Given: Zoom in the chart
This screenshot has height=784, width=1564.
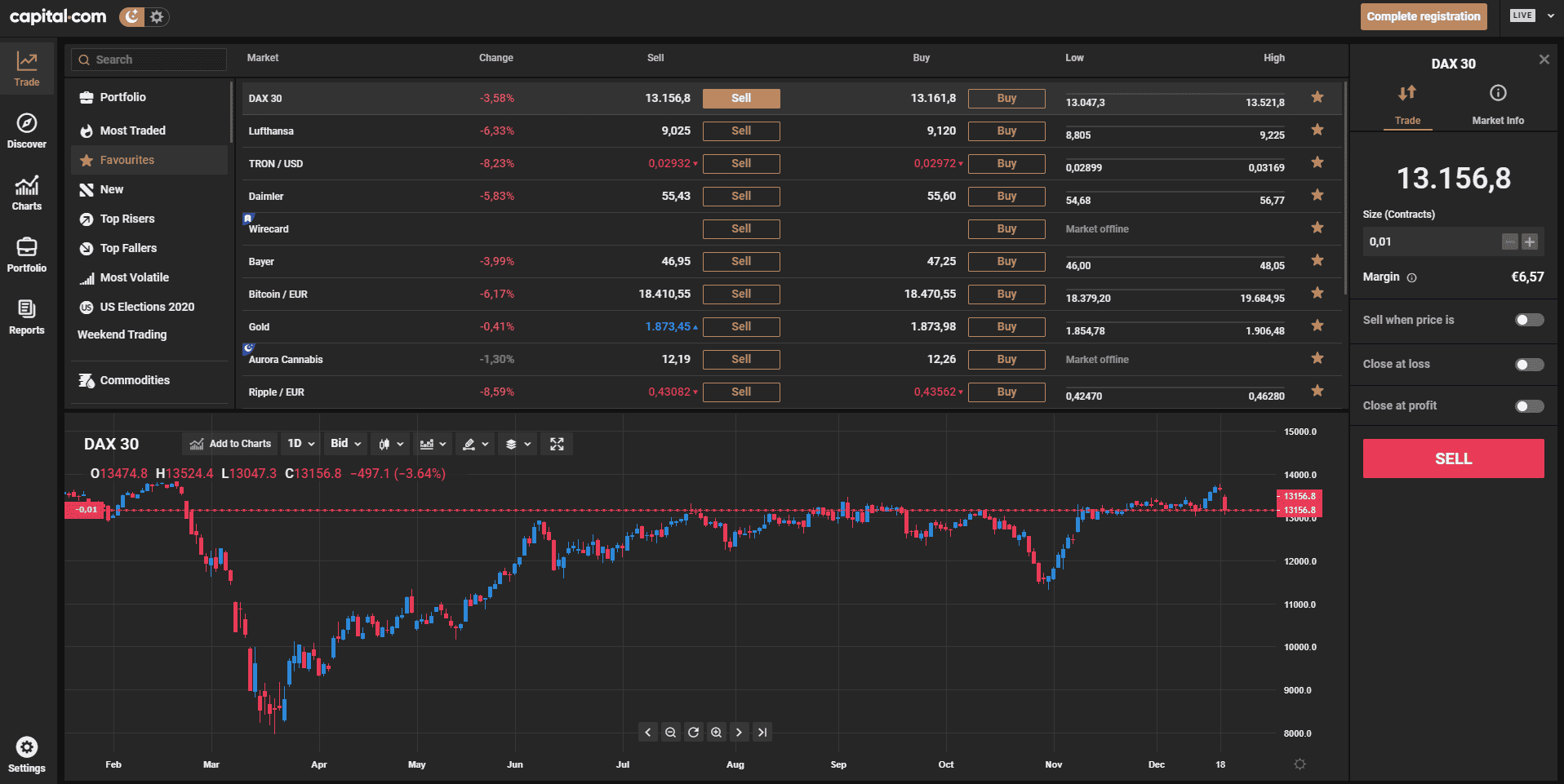Looking at the screenshot, I should pyautogui.click(x=716, y=732).
